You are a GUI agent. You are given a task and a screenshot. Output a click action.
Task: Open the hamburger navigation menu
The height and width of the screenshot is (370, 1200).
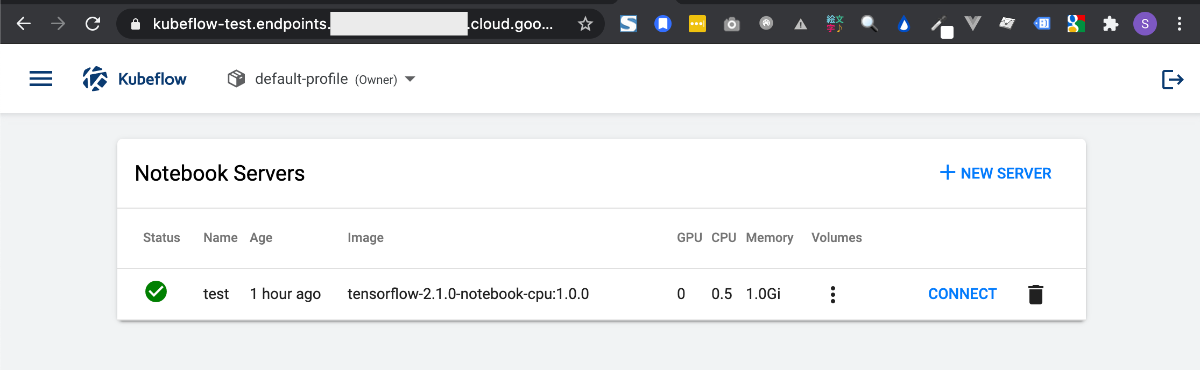(41, 79)
